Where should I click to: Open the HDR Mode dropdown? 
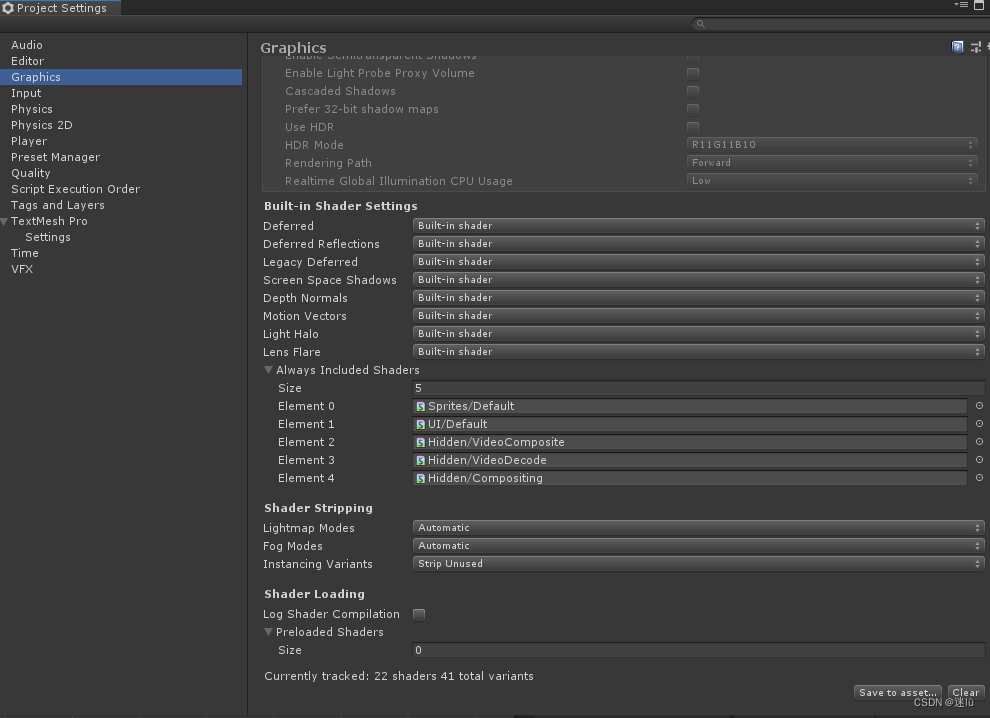click(832, 144)
